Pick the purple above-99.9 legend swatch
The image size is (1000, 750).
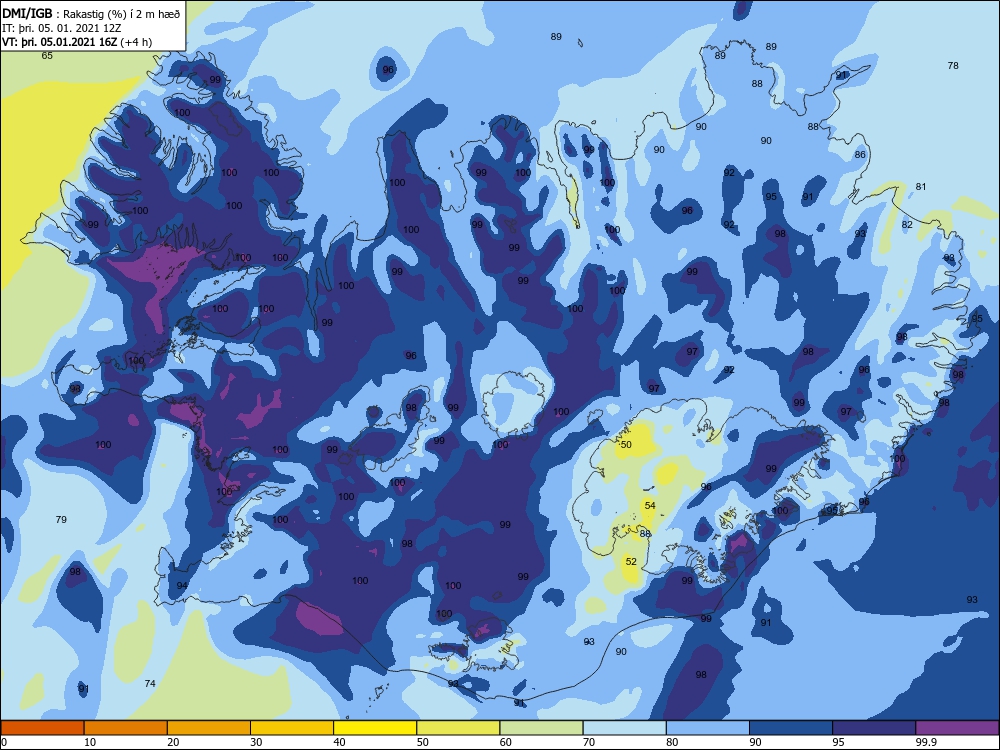click(957, 728)
